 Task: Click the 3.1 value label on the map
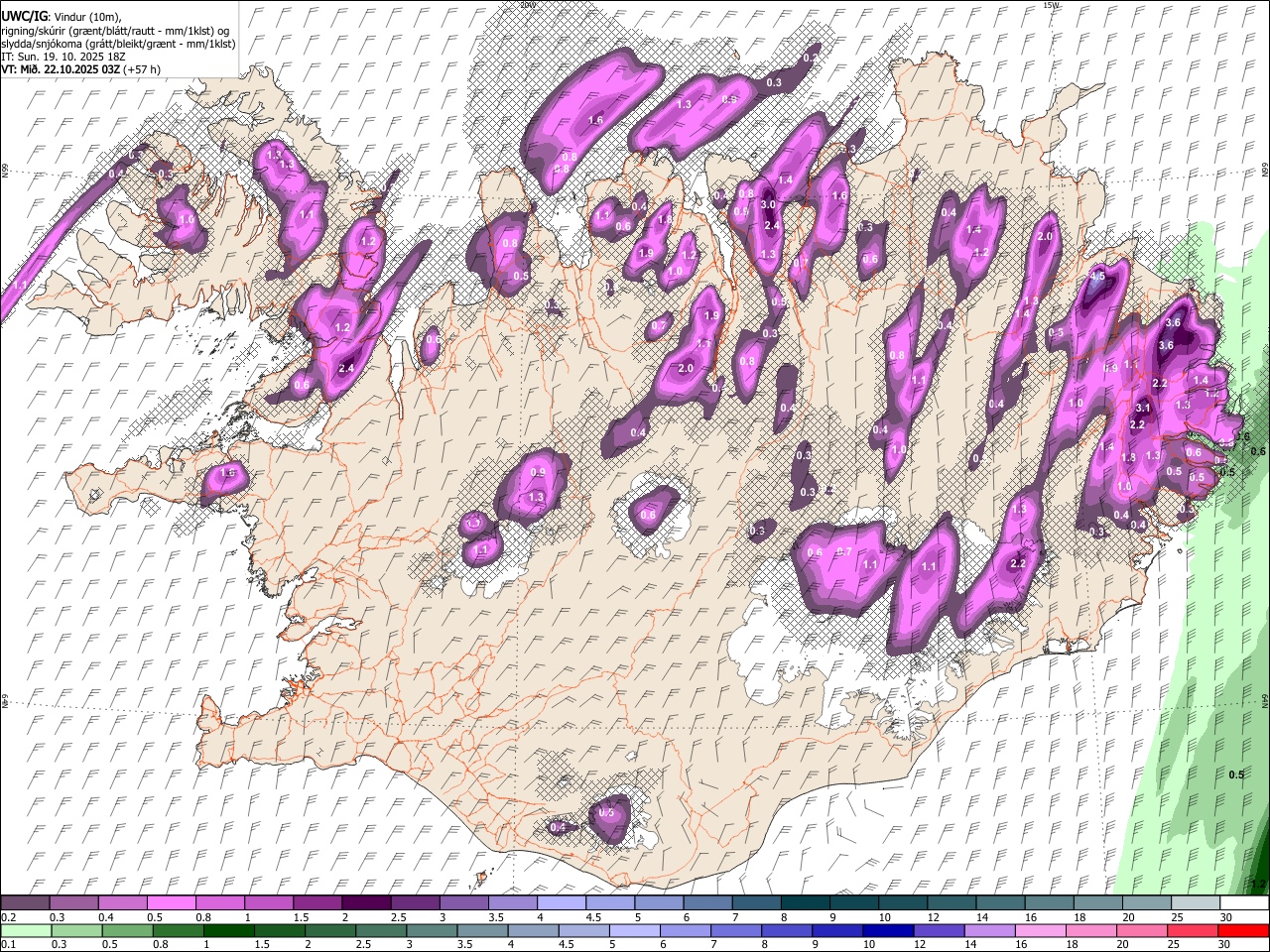[x=1142, y=408]
